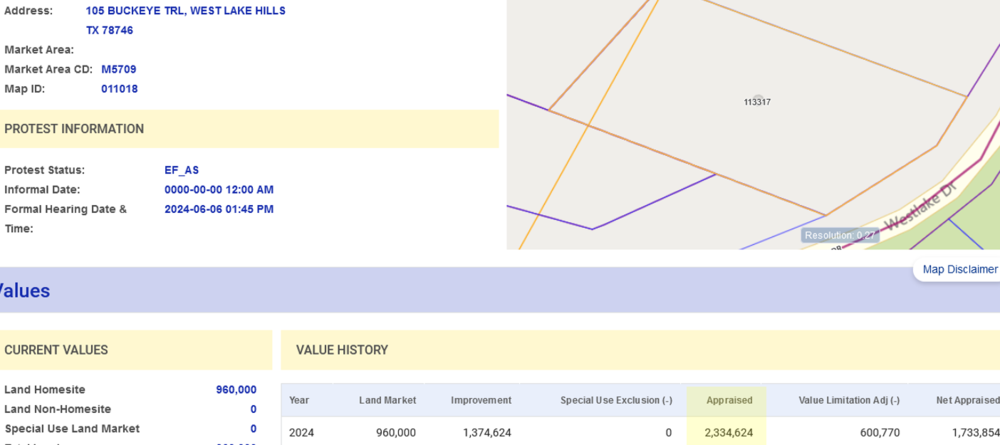Click the Protest Information section header
This screenshot has height=445, width=1000.
(74, 129)
